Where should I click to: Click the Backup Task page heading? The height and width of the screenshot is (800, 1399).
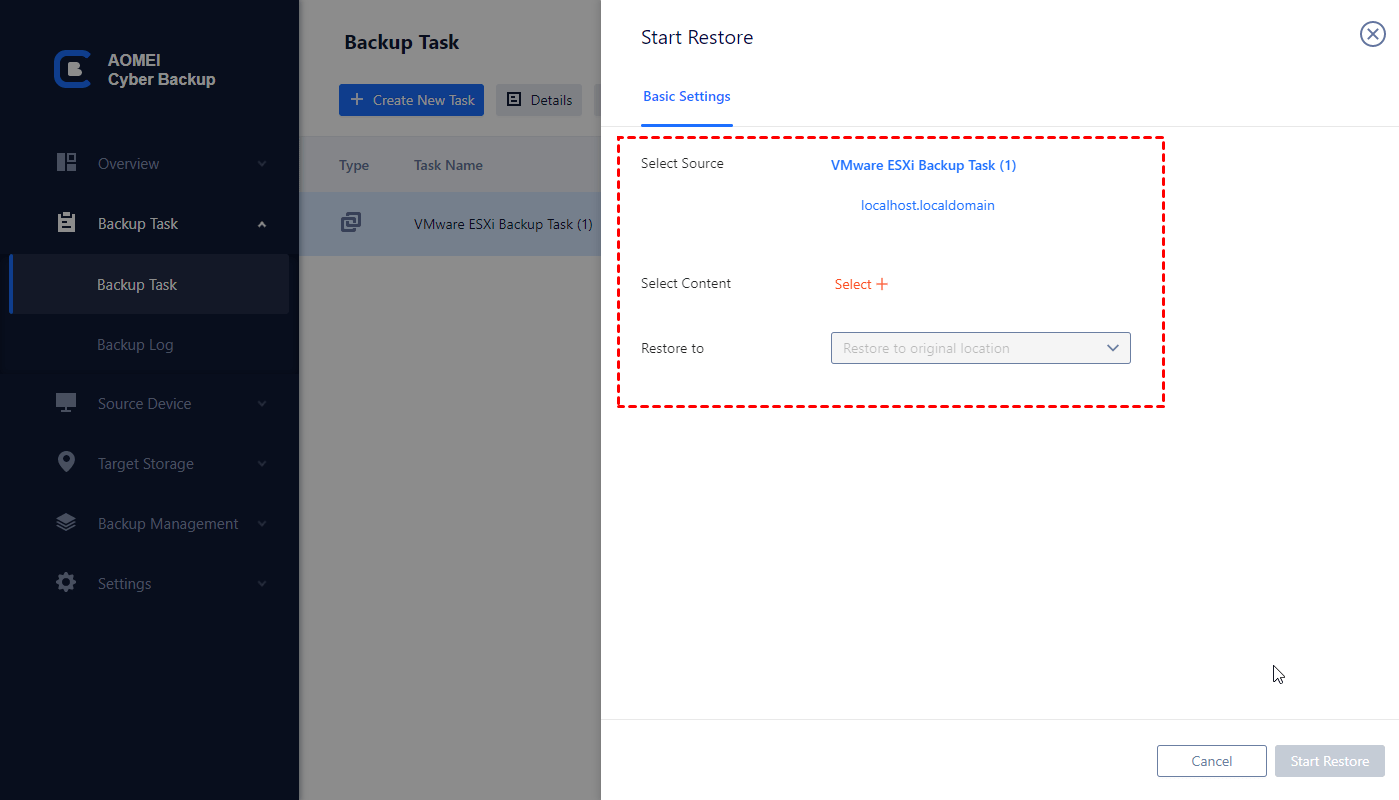pos(402,42)
